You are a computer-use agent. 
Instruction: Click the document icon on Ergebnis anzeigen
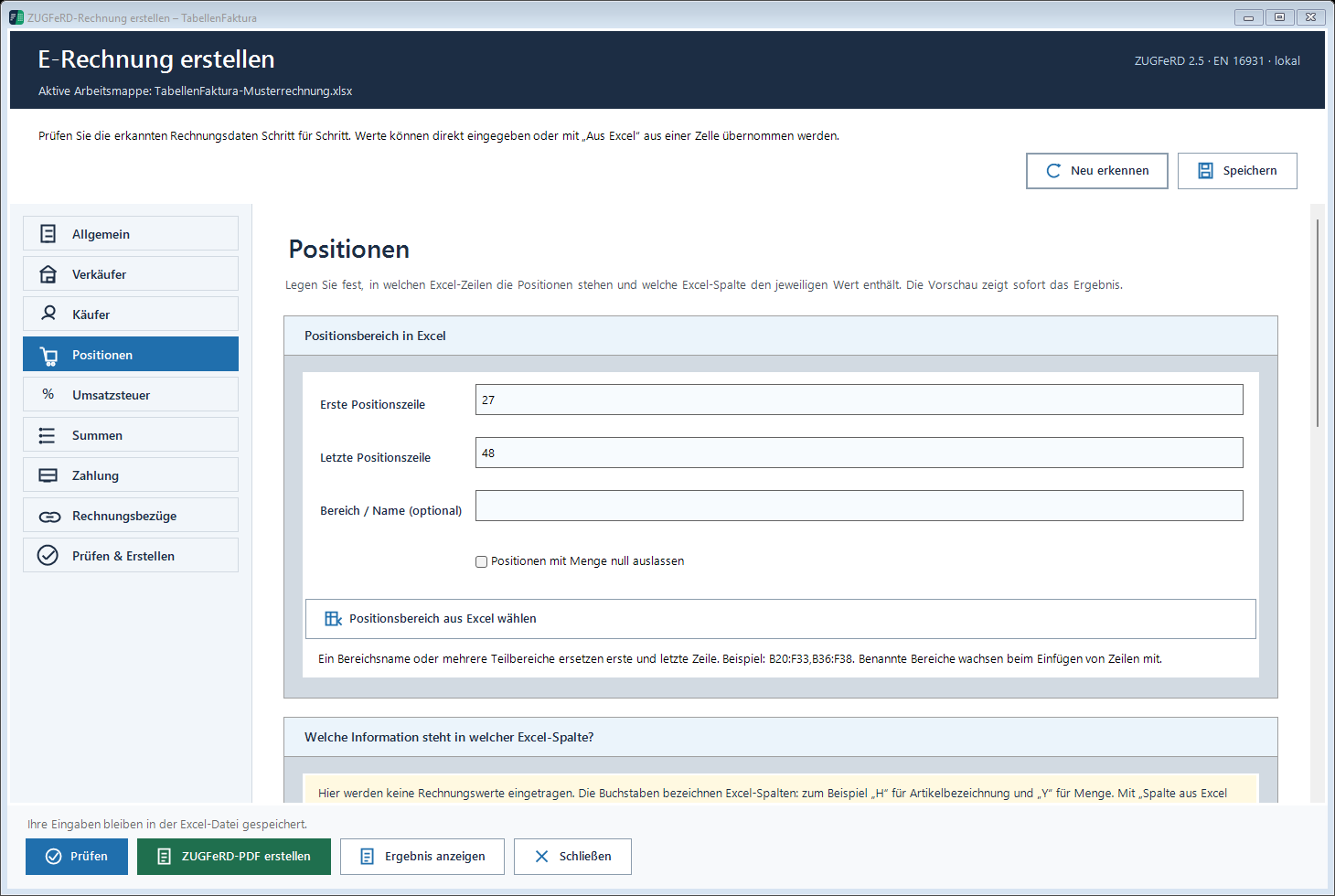[x=368, y=857]
